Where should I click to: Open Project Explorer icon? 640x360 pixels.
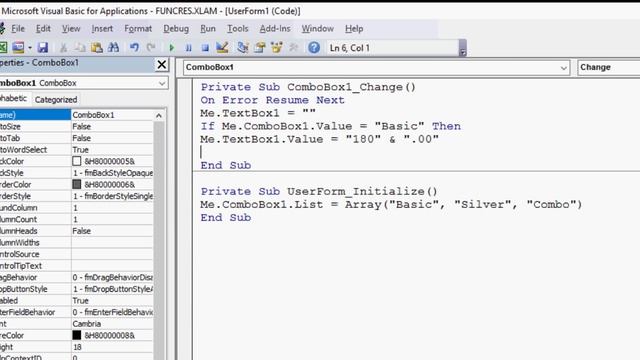point(243,48)
